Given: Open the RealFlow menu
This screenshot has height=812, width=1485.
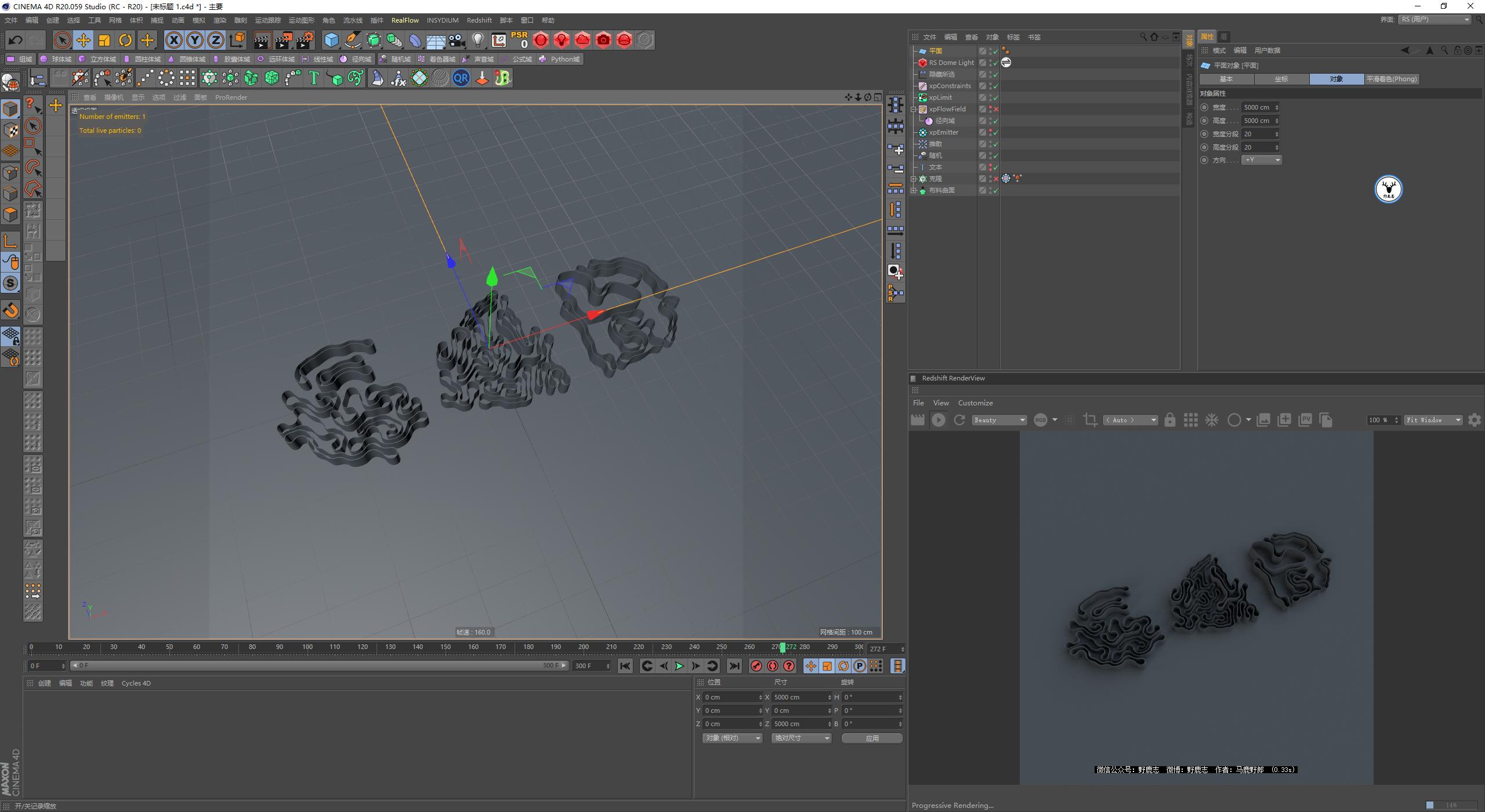Looking at the screenshot, I should point(405,20).
